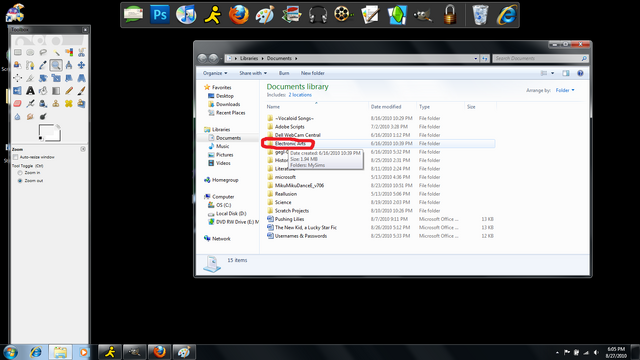The width and height of the screenshot is (640, 360).
Task: Select the Text tool letter A
Action: (30, 91)
